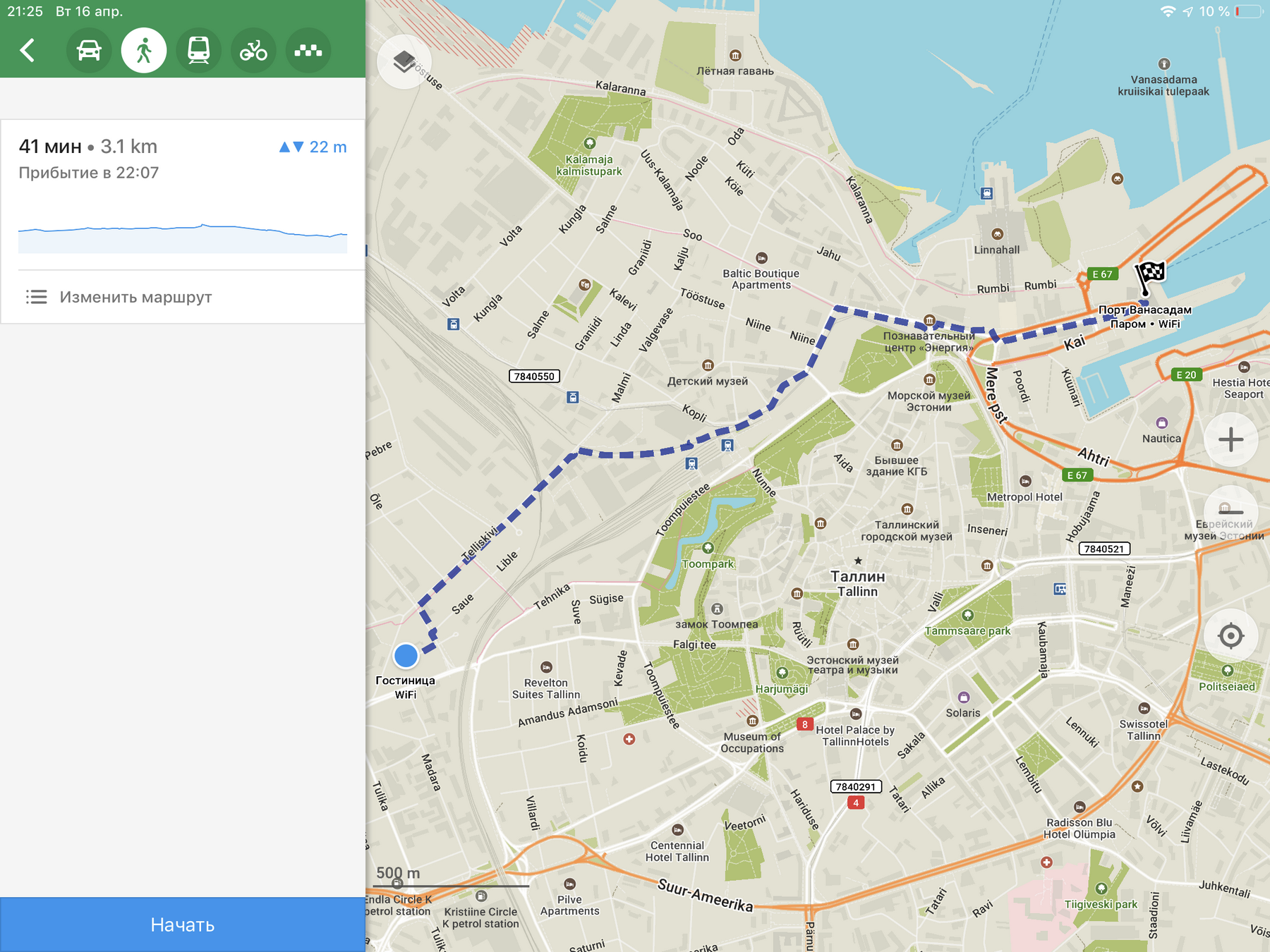Open Бывшее здание КГБ marker
This screenshot has height=952, width=1270.
click(x=897, y=445)
